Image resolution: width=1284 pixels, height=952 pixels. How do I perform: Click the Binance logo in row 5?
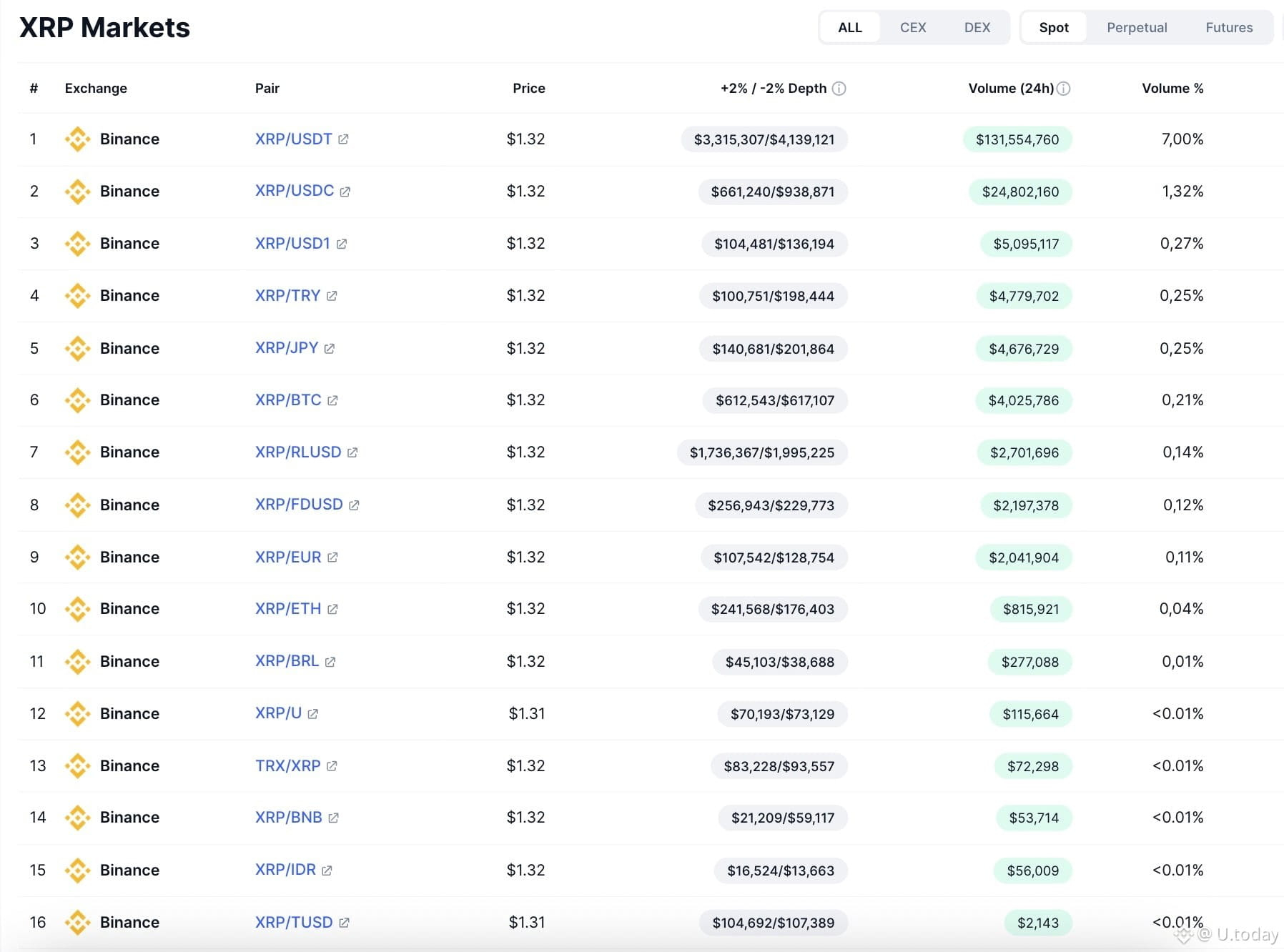click(77, 349)
